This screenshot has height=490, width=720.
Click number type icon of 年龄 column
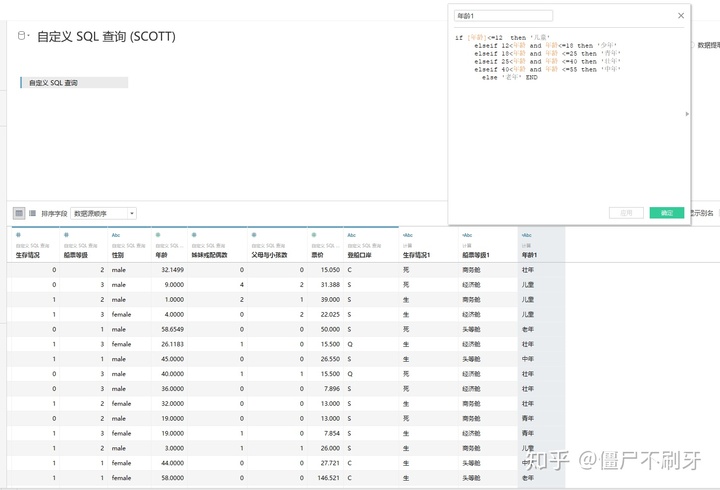158,235
